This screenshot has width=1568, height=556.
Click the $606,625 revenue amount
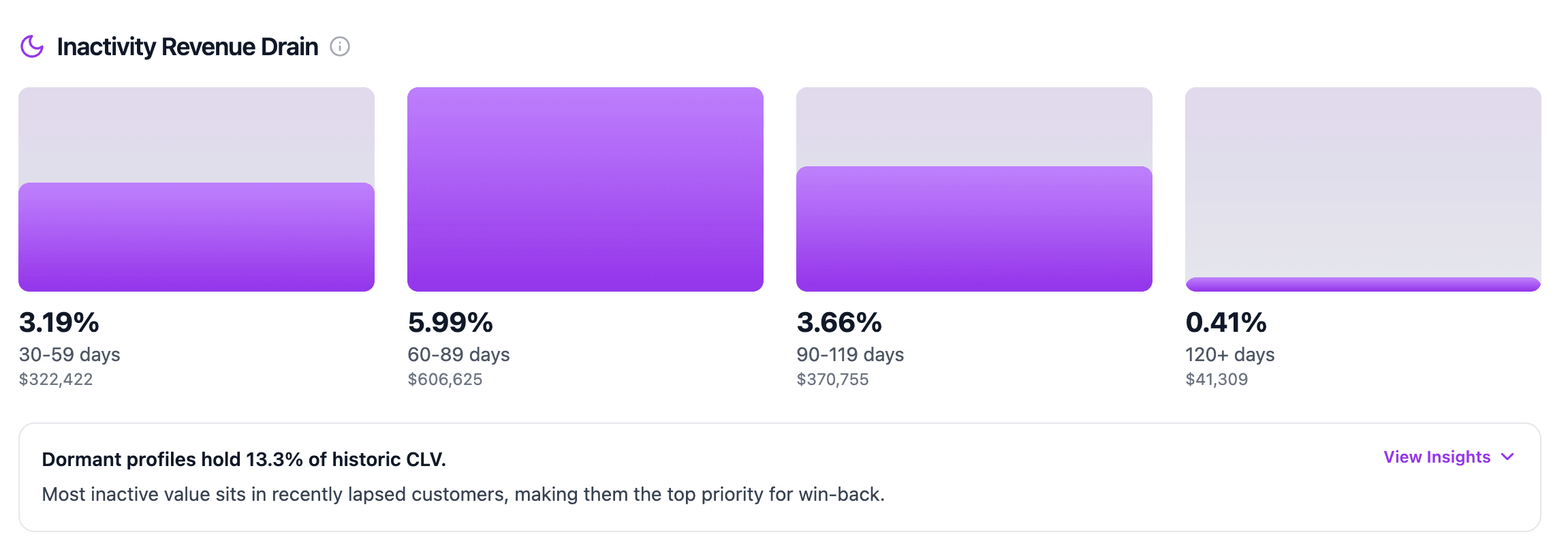pyautogui.click(x=445, y=380)
